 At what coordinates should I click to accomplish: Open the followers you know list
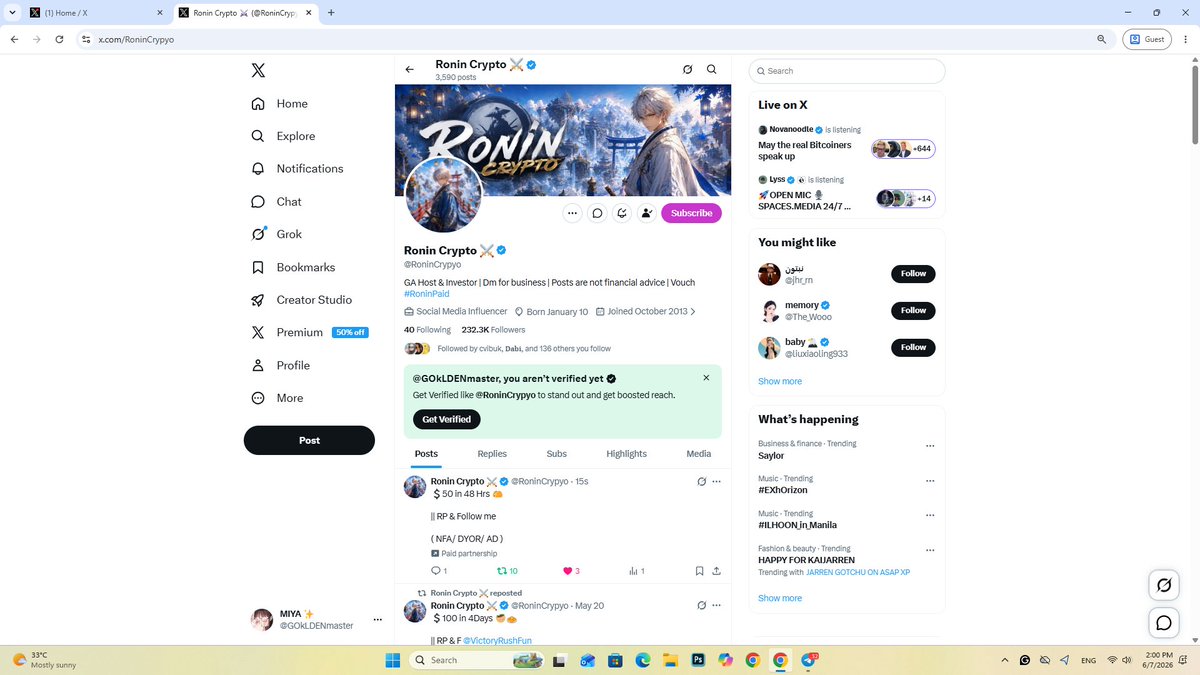click(x=507, y=349)
